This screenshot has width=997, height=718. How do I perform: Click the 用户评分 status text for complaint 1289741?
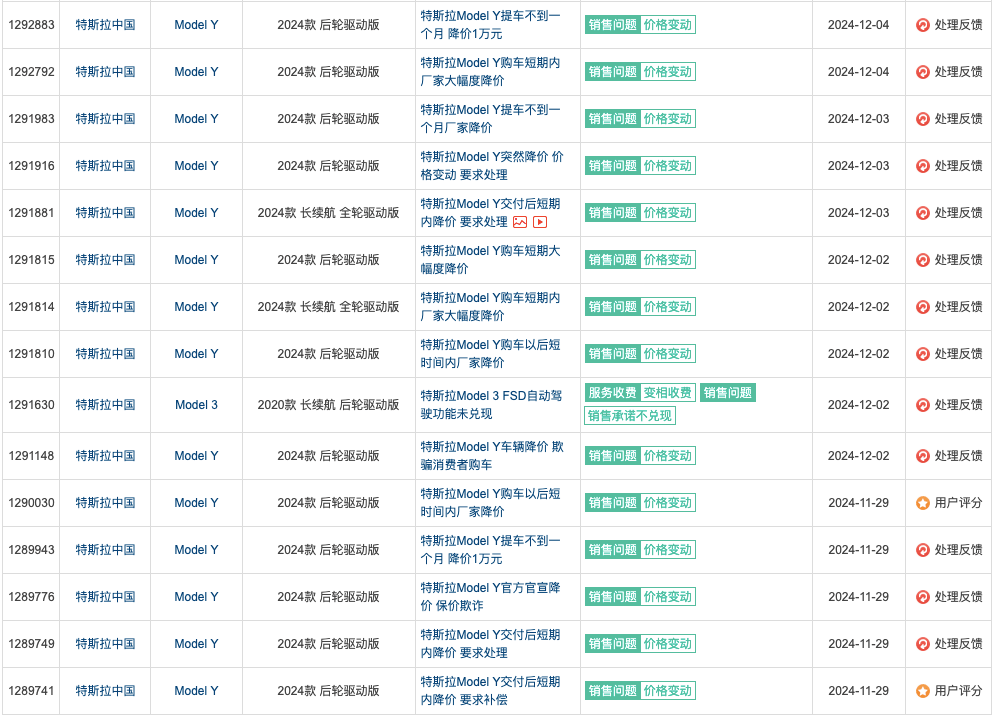click(958, 691)
